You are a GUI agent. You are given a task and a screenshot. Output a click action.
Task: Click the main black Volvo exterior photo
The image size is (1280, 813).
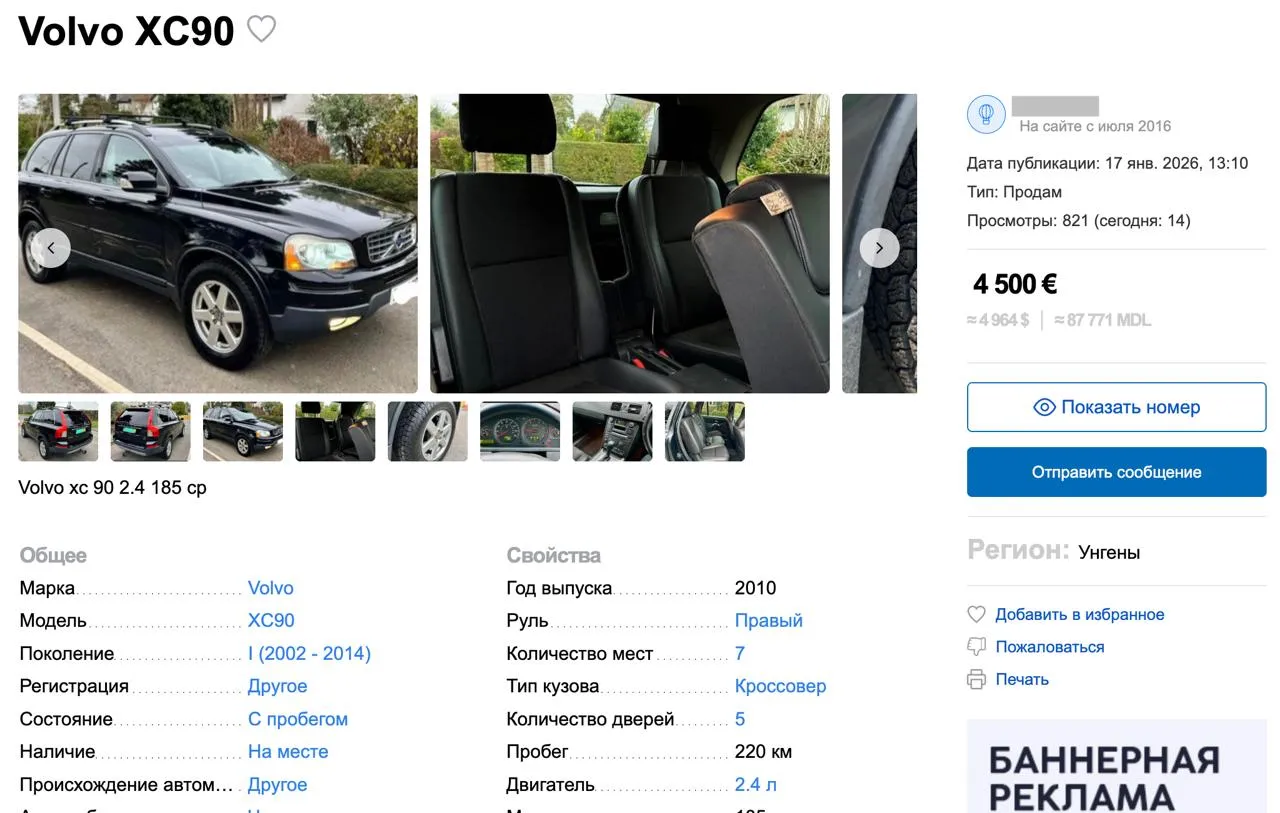218,243
